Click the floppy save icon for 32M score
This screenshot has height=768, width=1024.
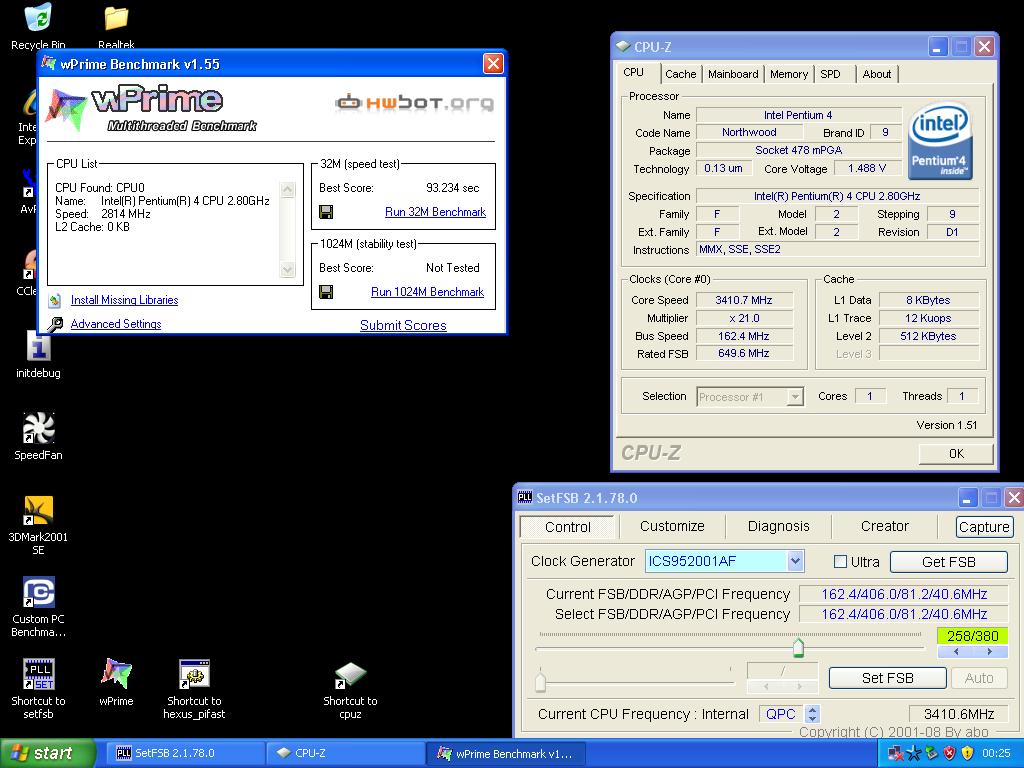click(326, 212)
